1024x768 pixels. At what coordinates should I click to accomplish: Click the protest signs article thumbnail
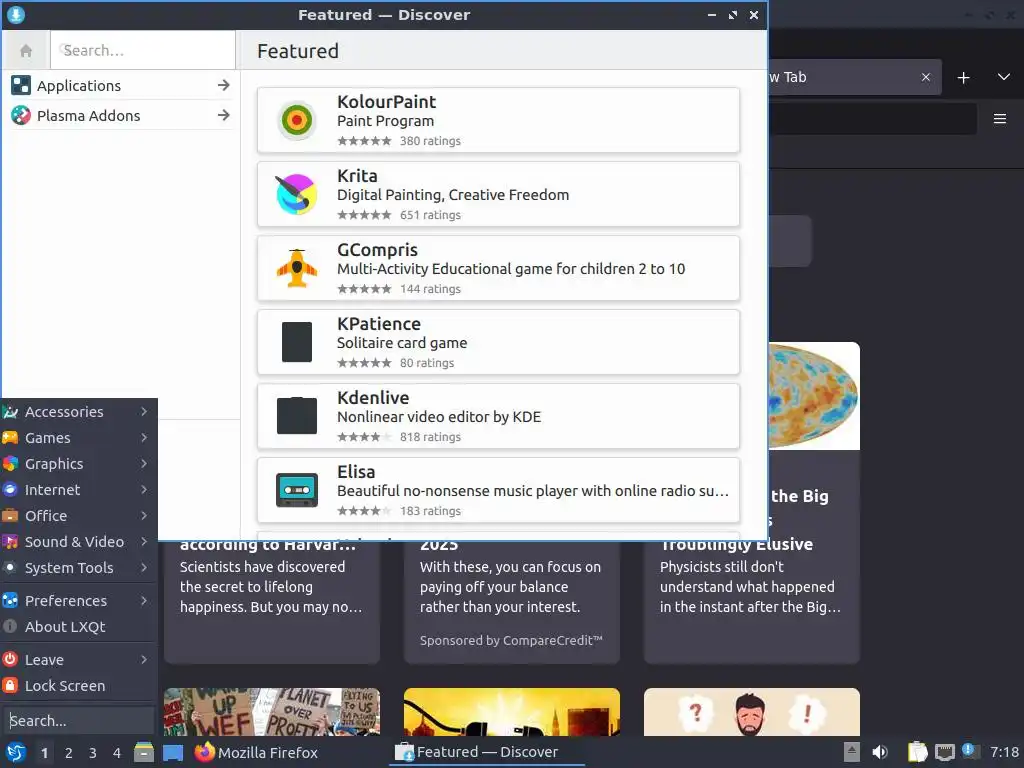[272, 712]
